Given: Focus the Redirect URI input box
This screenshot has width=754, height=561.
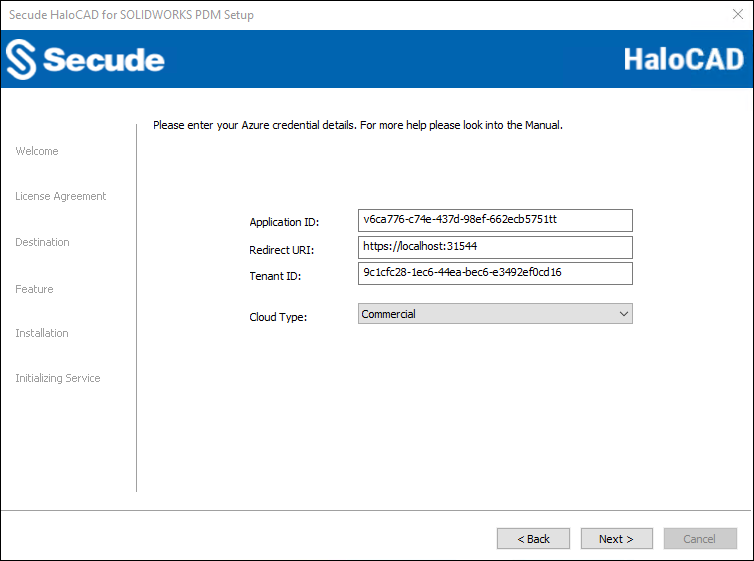Looking at the screenshot, I should [x=495, y=247].
